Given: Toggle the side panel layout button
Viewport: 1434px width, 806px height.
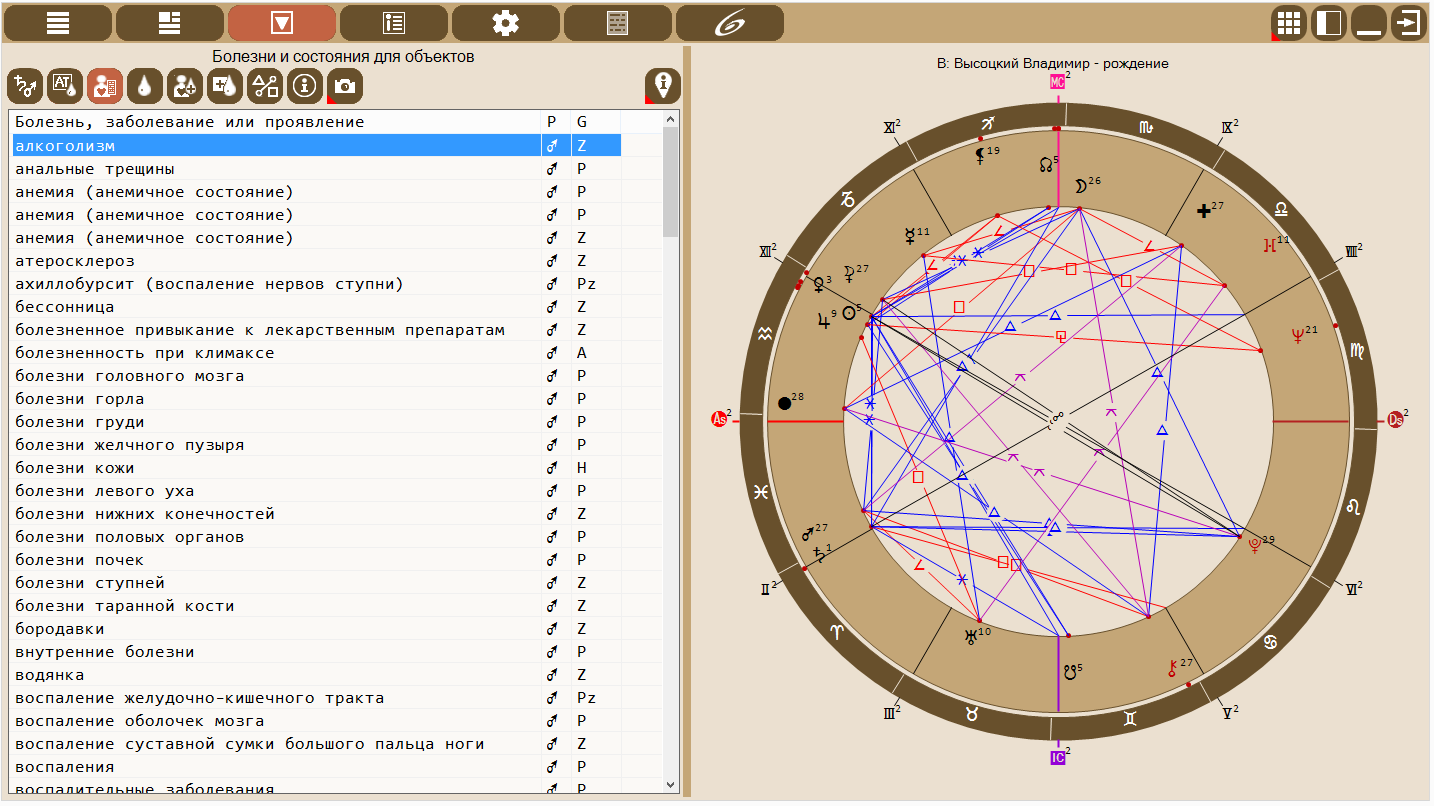Looking at the screenshot, I should (1329, 23).
